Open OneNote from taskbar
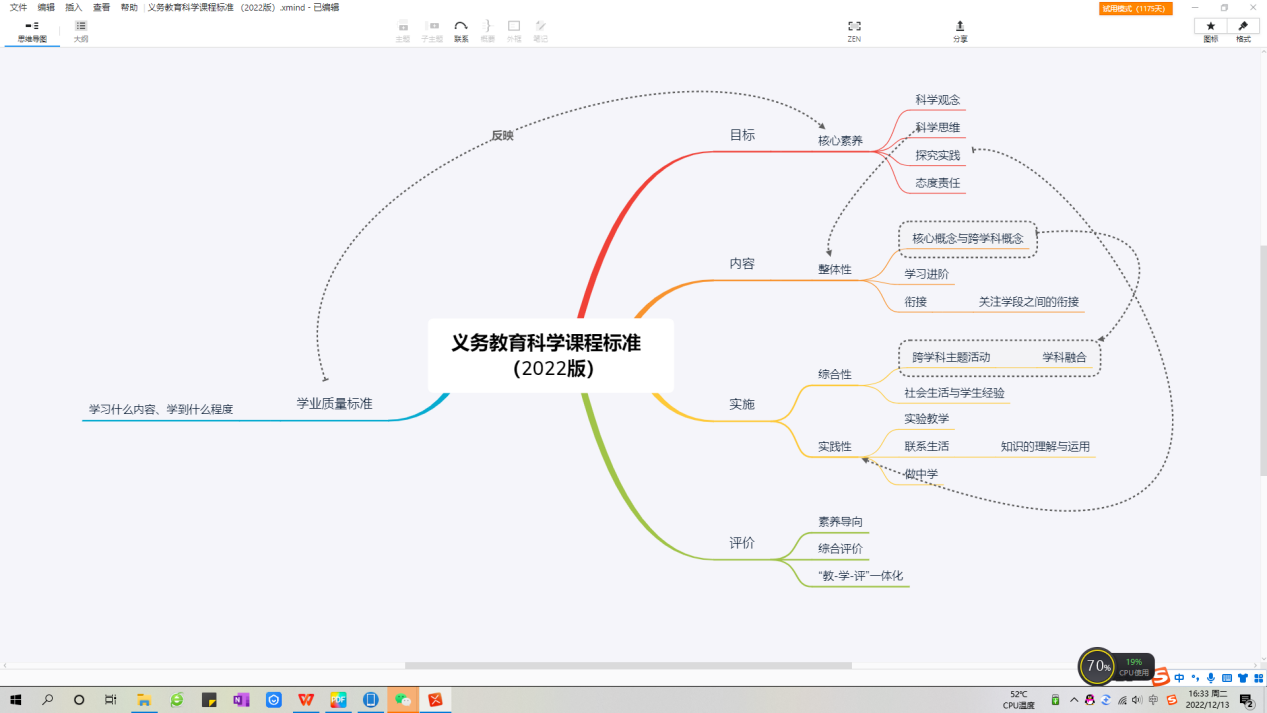Screen dimensions: 1267x713 pos(241,700)
